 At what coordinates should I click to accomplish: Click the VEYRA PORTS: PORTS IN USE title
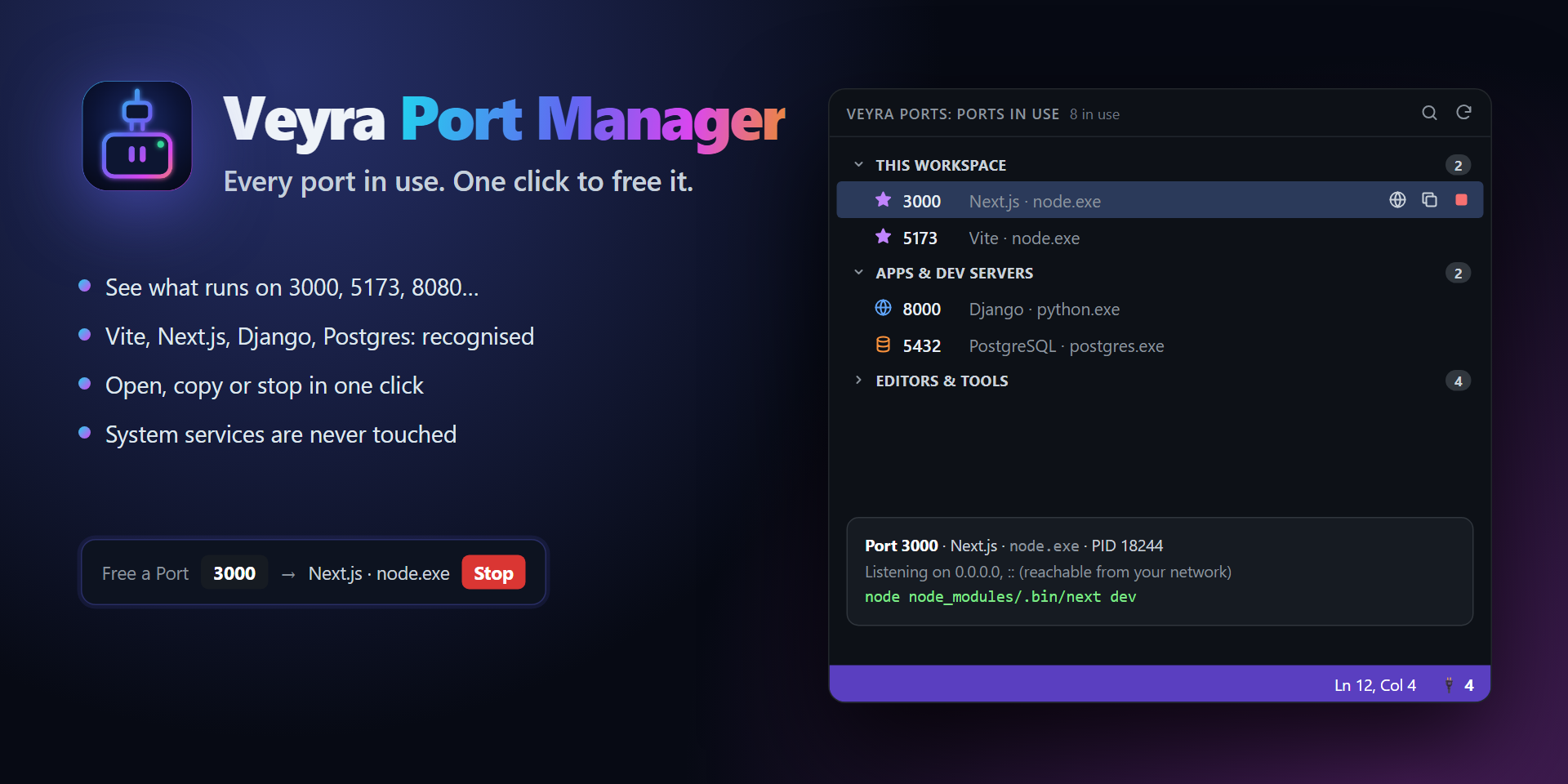pyautogui.click(x=953, y=114)
